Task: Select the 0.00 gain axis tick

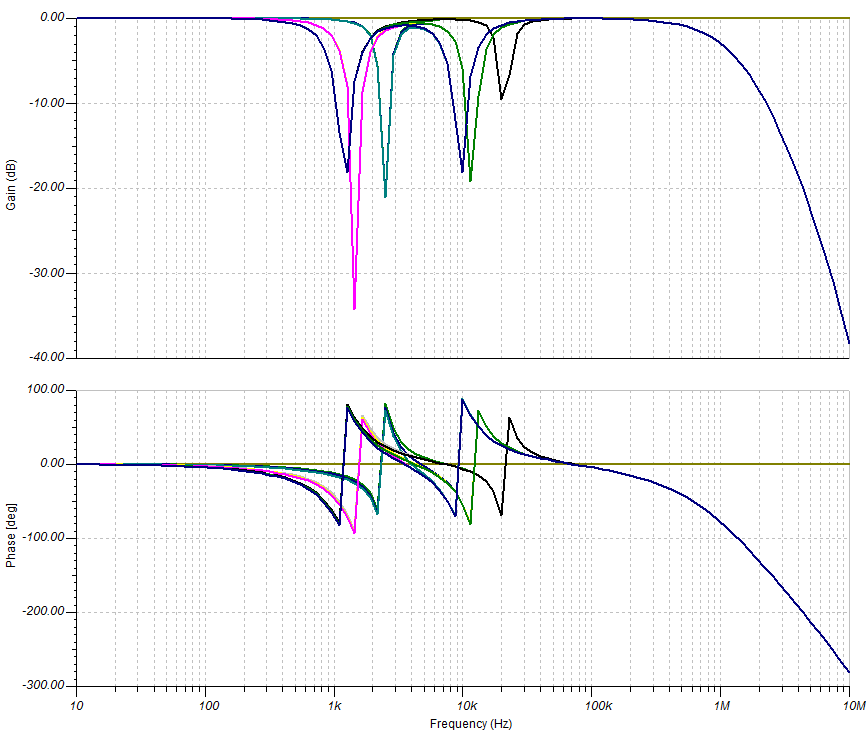Action: (x=52, y=18)
